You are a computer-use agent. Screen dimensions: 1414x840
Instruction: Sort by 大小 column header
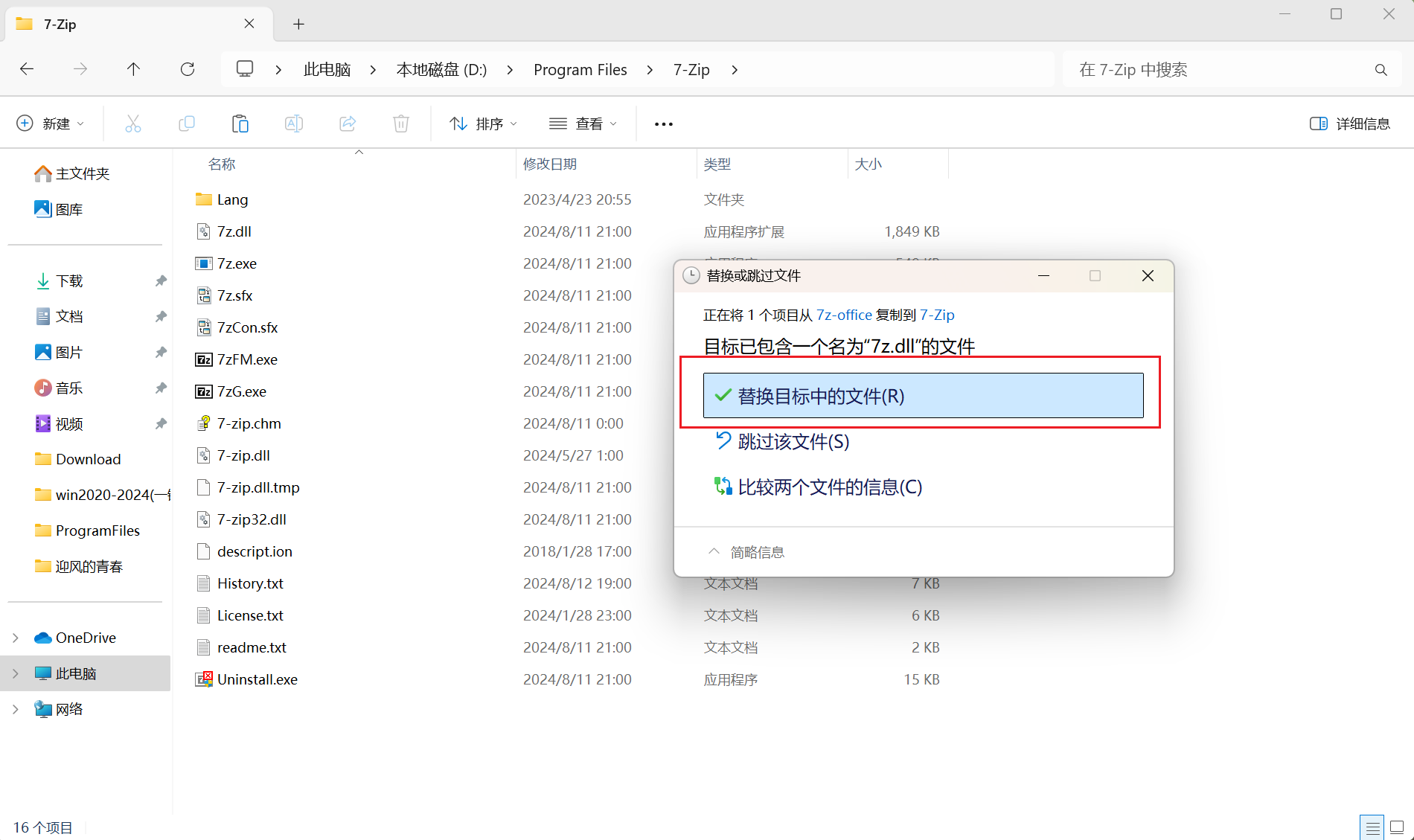[x=868, y=164]
